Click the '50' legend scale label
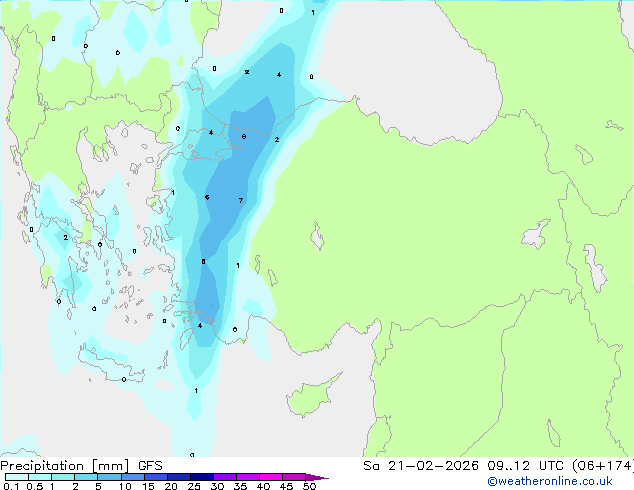This screenshot has height=490, width=634. [309, 486]
